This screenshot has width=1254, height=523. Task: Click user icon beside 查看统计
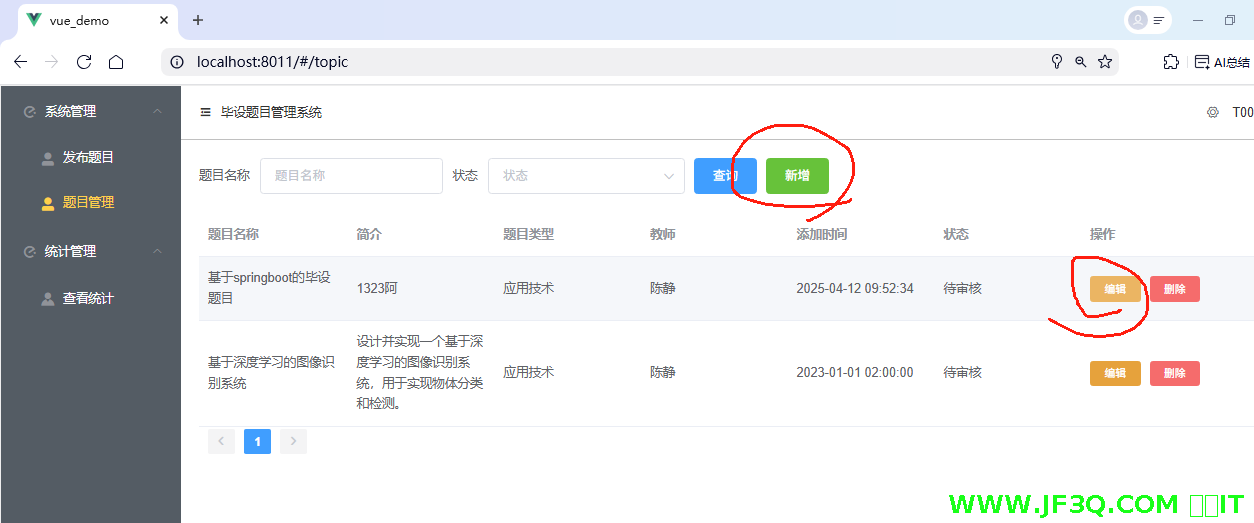click(x=47, y=299)
